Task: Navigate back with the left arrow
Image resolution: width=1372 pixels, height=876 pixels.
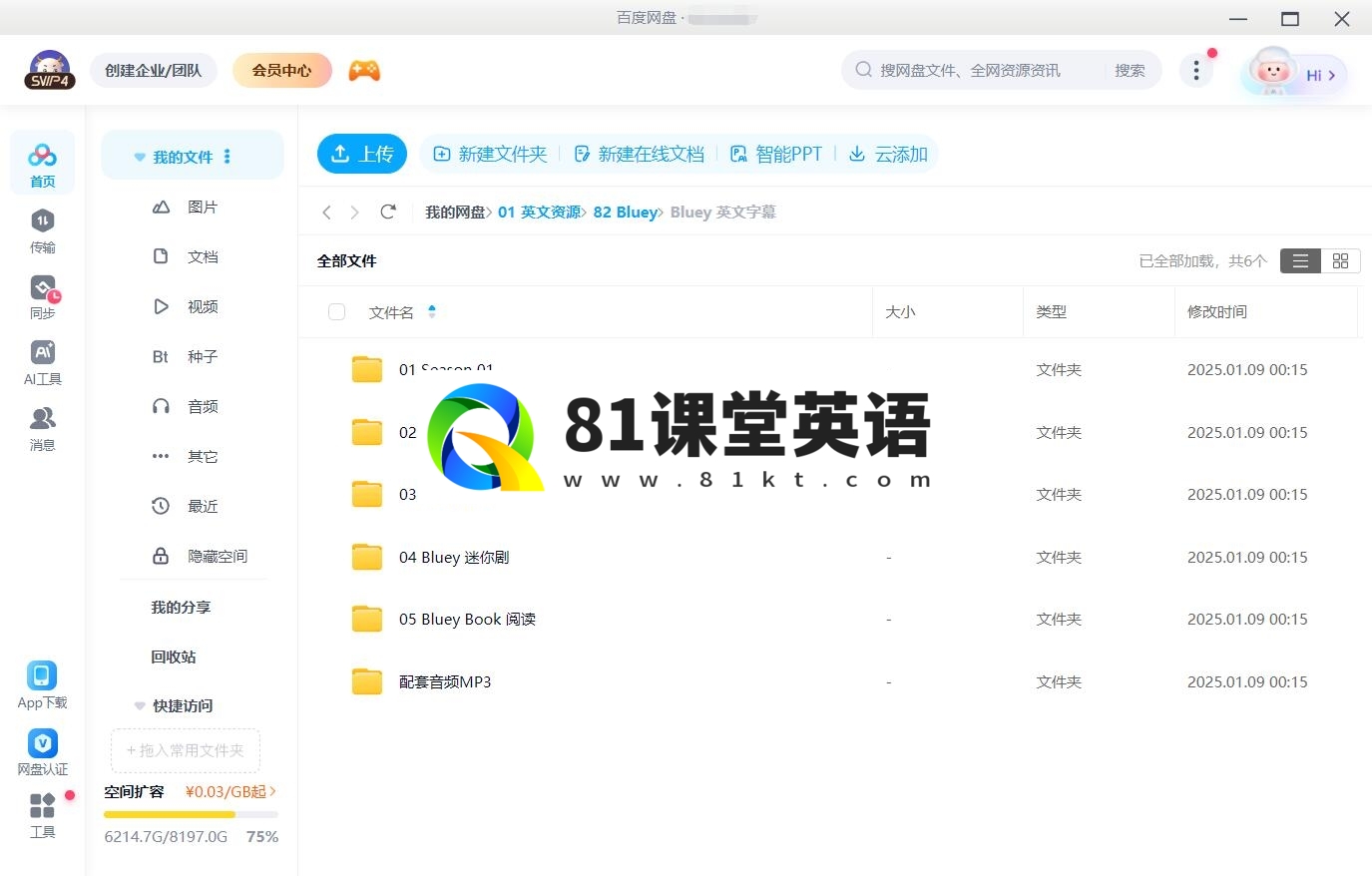Action: click(x=326, y=212)
